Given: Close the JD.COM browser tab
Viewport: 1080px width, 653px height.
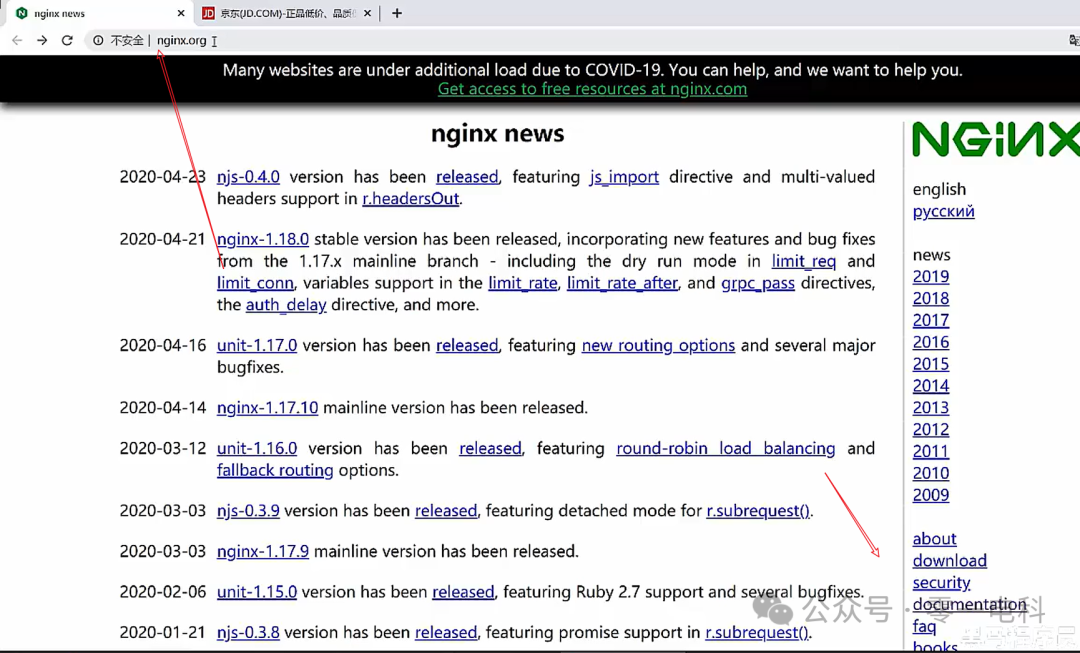Looking at the screenshot, I should pos(367,14).
